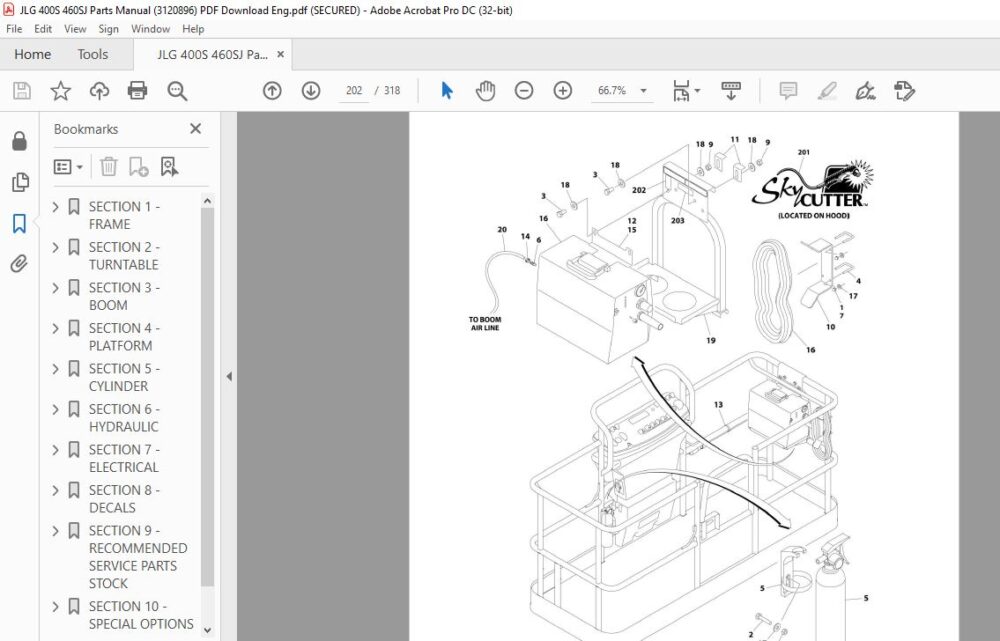Switch to the Home tab
Screen dimensions: 1000x641
pyautogui.click(x=33, y=54)
